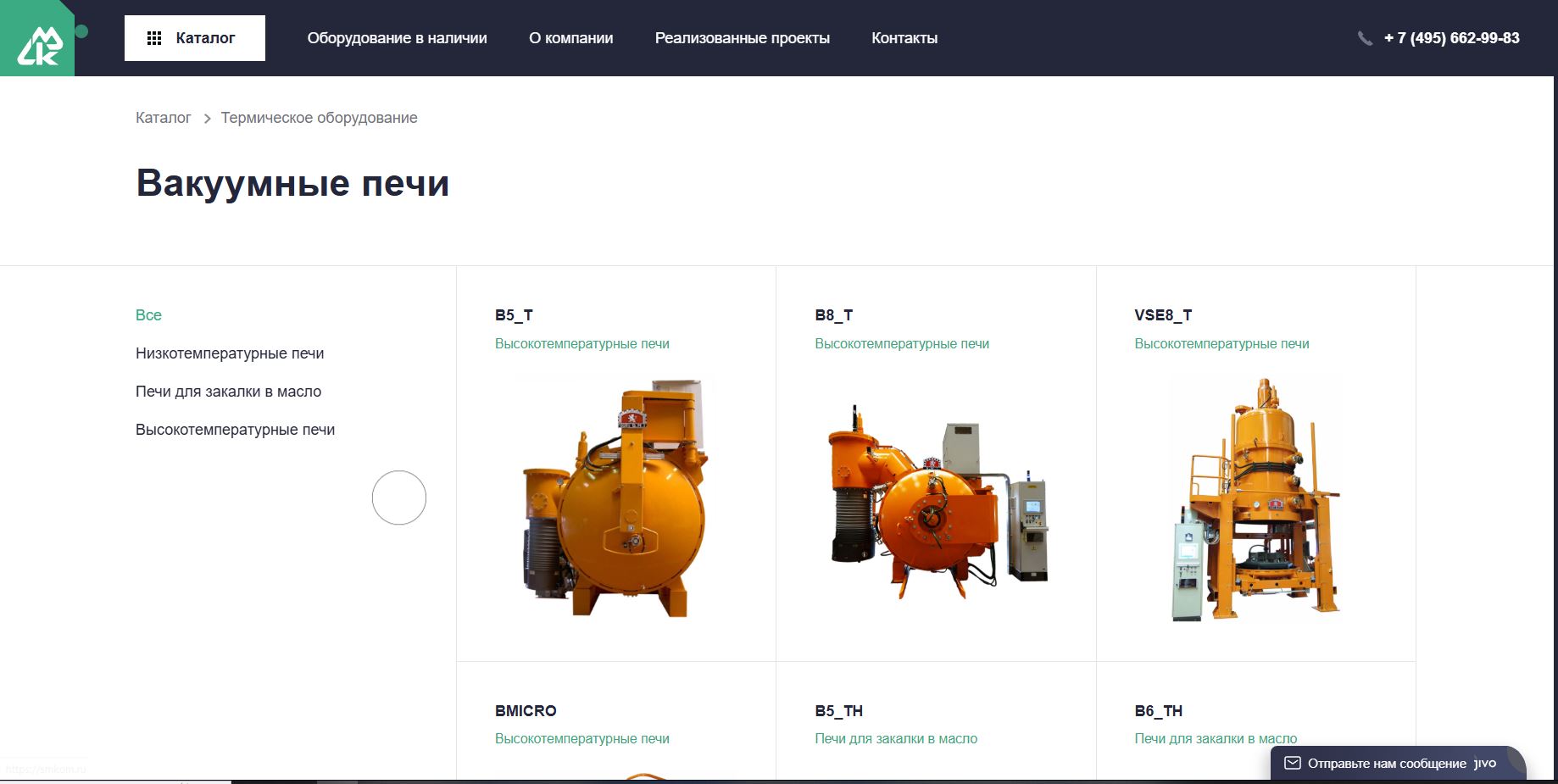Screen dimensions: 1558x784
Task: Open the B5_T product title
Action: (x=514, y=315)
